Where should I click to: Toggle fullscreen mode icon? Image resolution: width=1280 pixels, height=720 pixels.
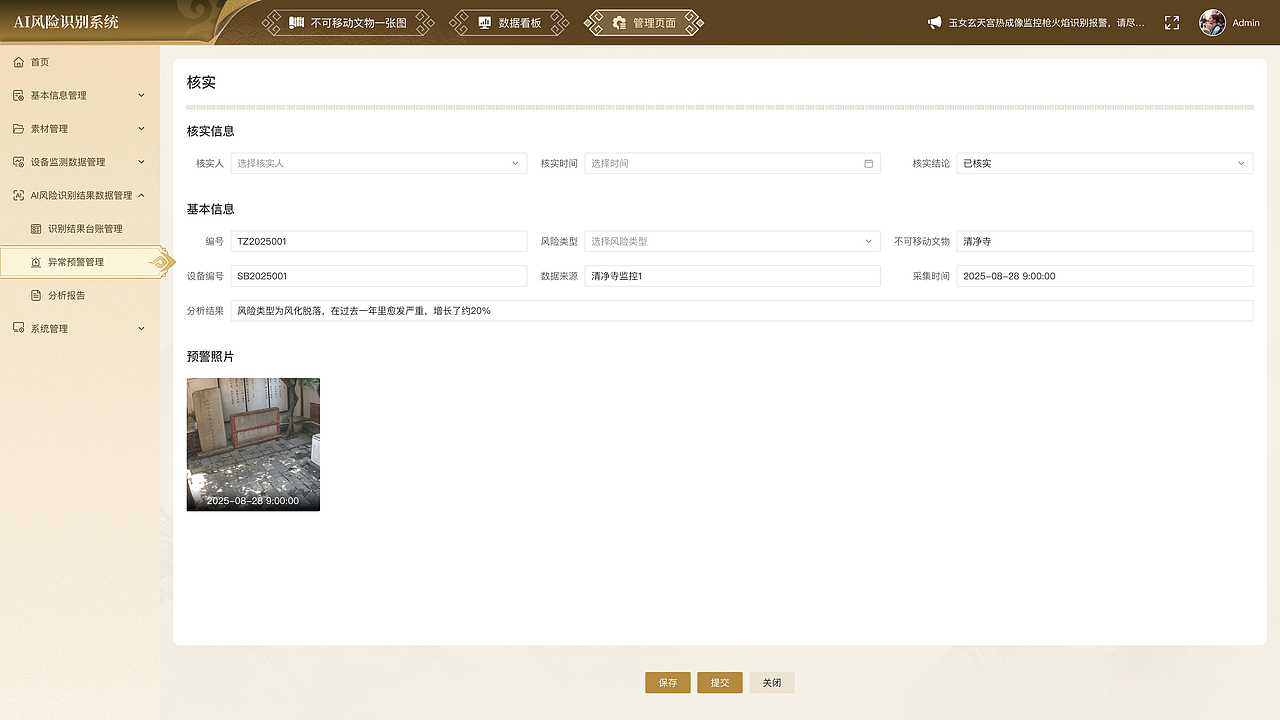(x=1172, y=22)
